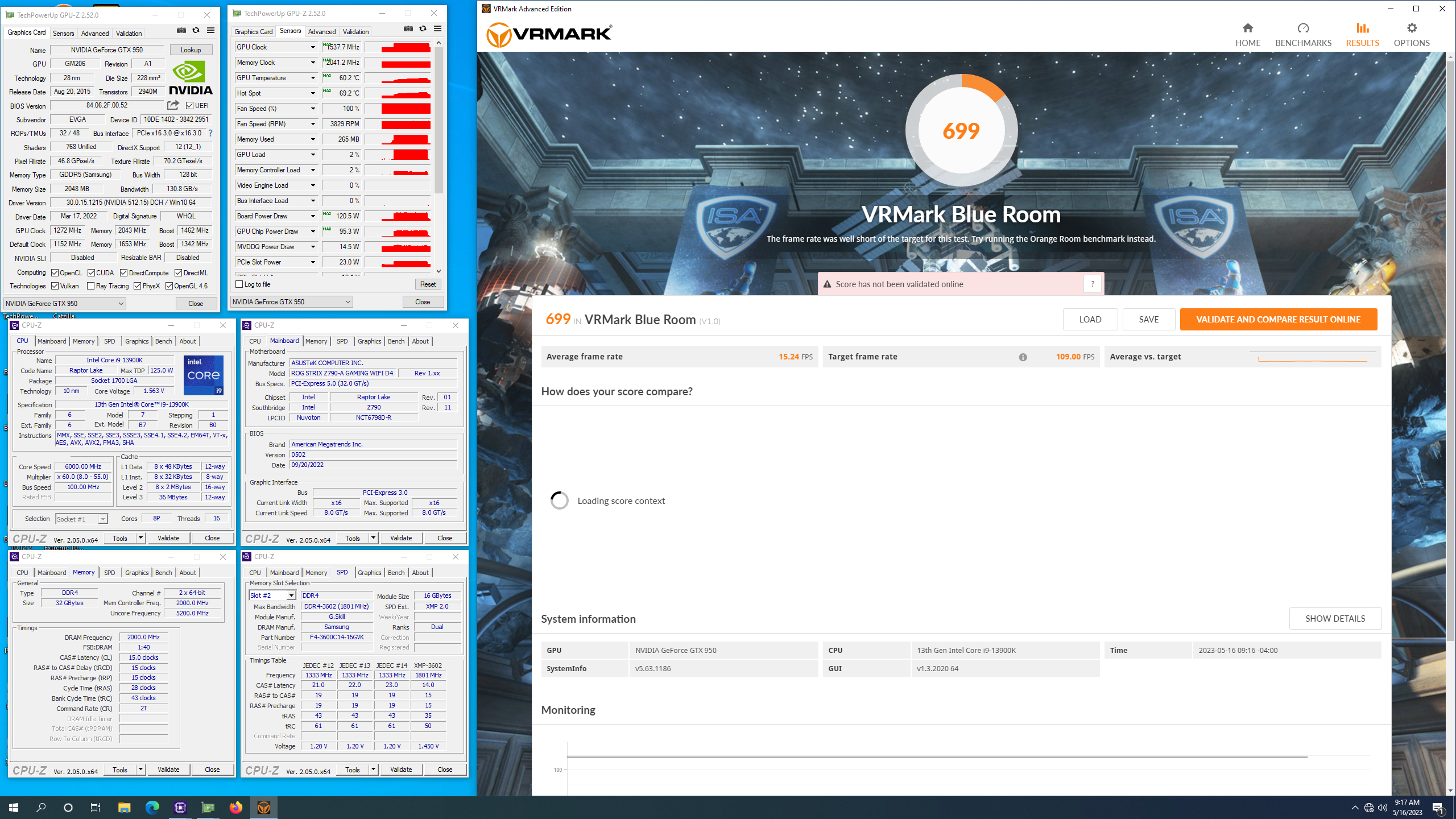Image resolution: width=1456 pixels, height=819 pixels.
Task: Click the VRMark taskbar icon
Action: (x=263, y=807)
